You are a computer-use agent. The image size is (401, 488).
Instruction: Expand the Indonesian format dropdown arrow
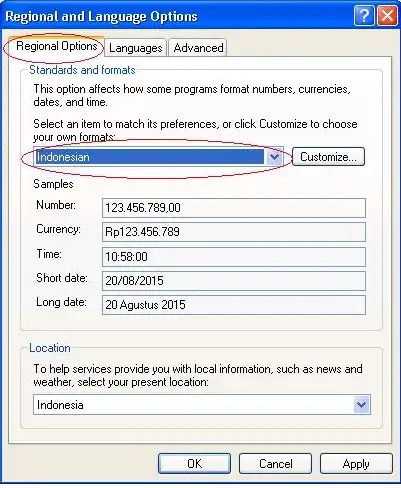click(275, 157)
